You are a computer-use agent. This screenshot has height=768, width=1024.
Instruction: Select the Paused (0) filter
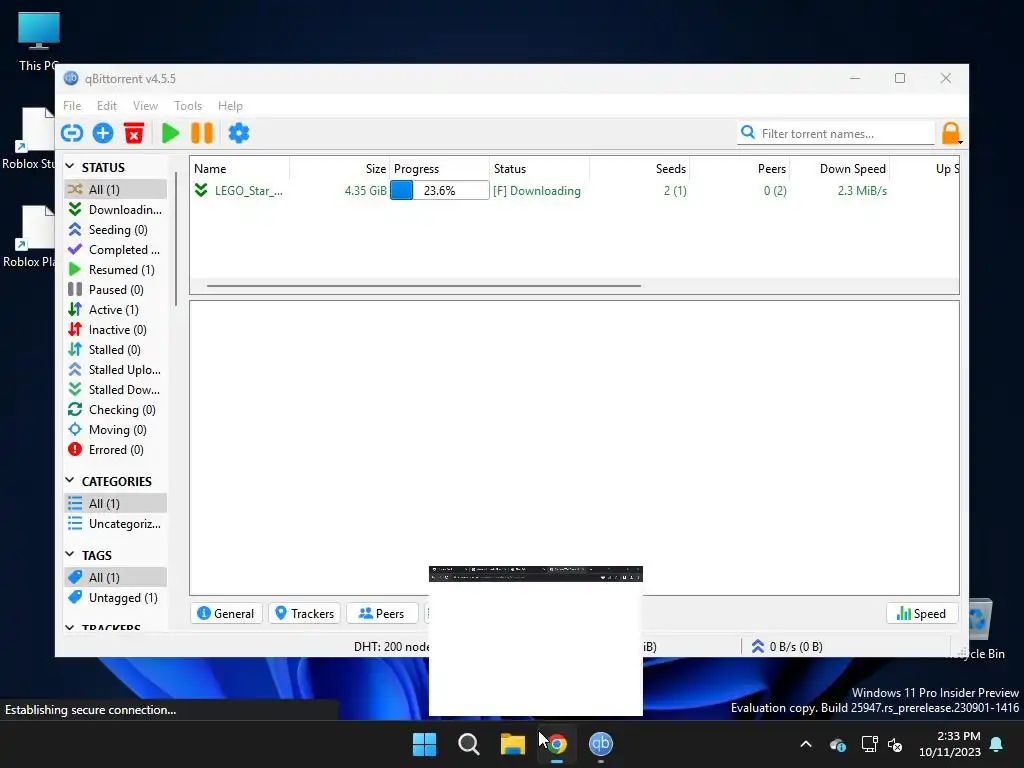(x=116, y=290)
